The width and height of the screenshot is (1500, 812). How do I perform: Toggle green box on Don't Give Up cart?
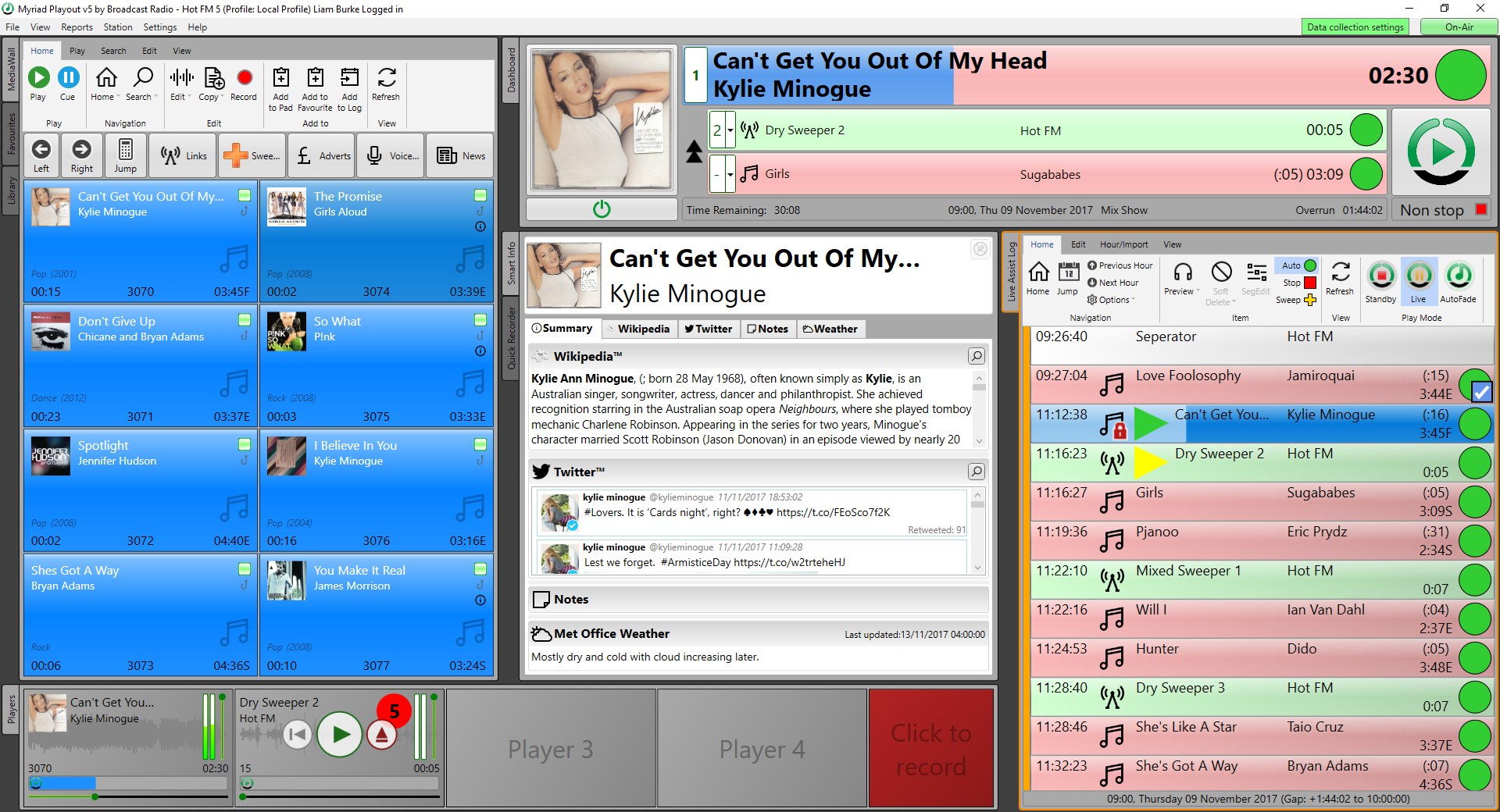(245, 319)
